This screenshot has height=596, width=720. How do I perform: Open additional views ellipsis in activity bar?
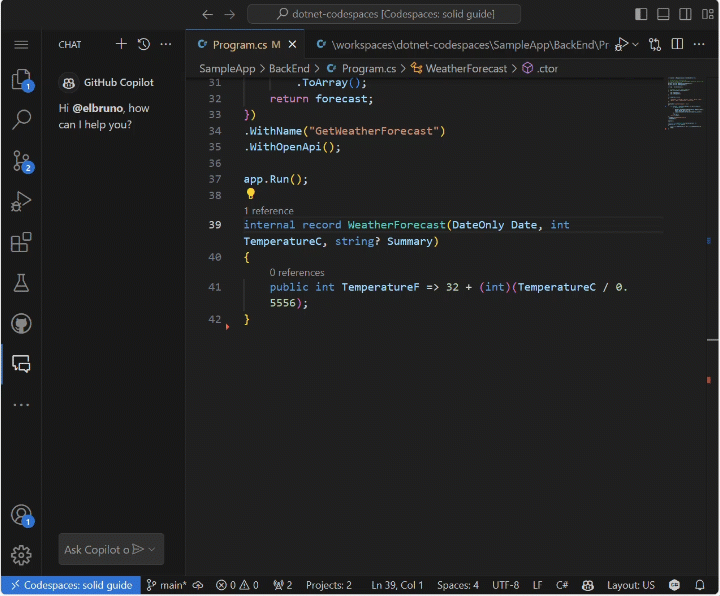click(x=21, y=405)
